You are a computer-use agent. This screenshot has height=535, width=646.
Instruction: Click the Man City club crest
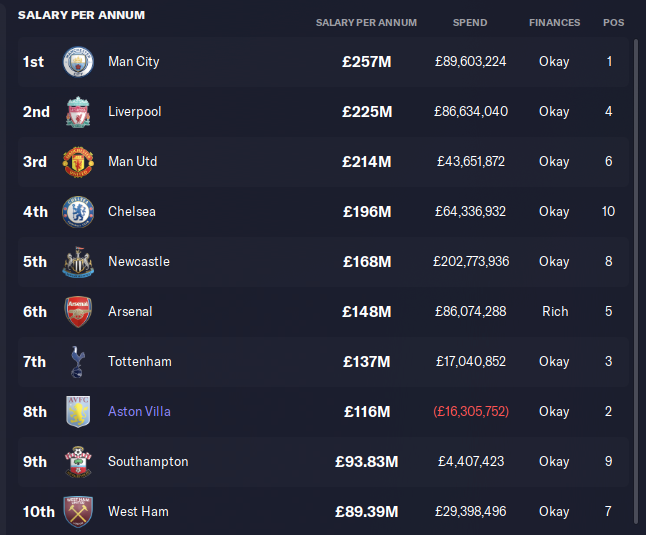[77, 62]
